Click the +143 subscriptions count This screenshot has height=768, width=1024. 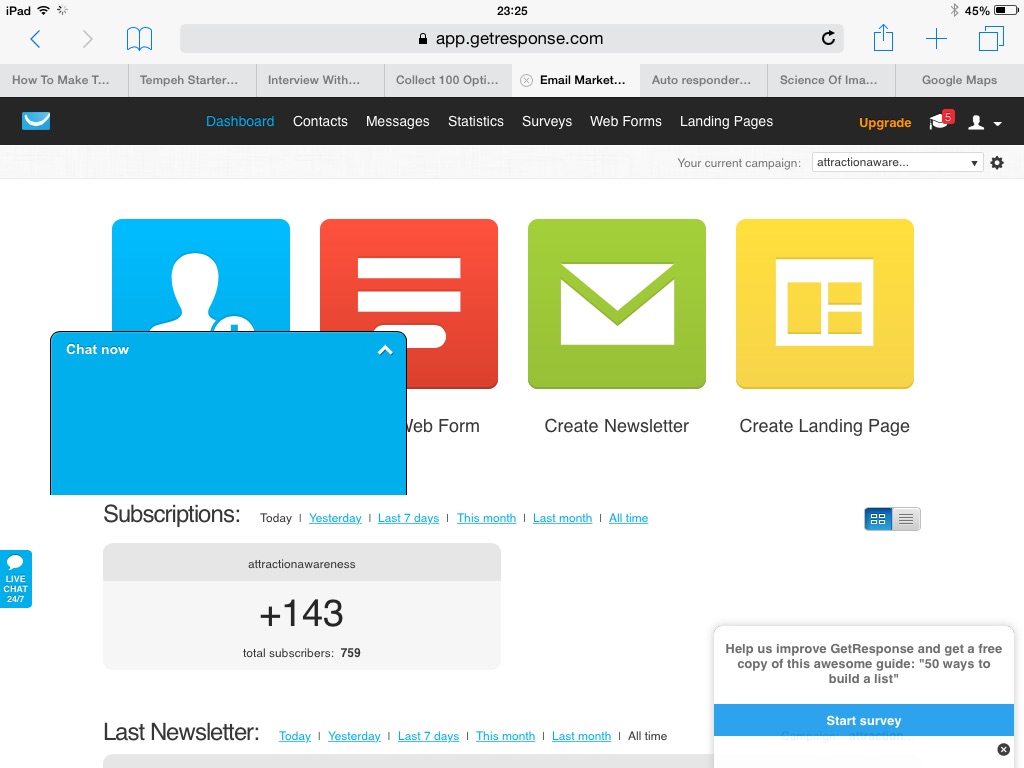301,613
